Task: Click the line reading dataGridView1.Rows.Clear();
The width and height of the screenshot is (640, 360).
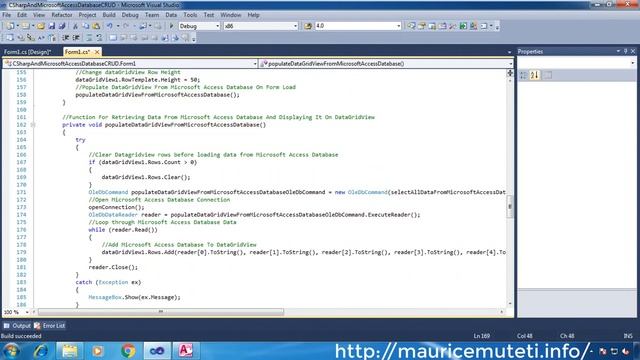Action: click(146, 177)
